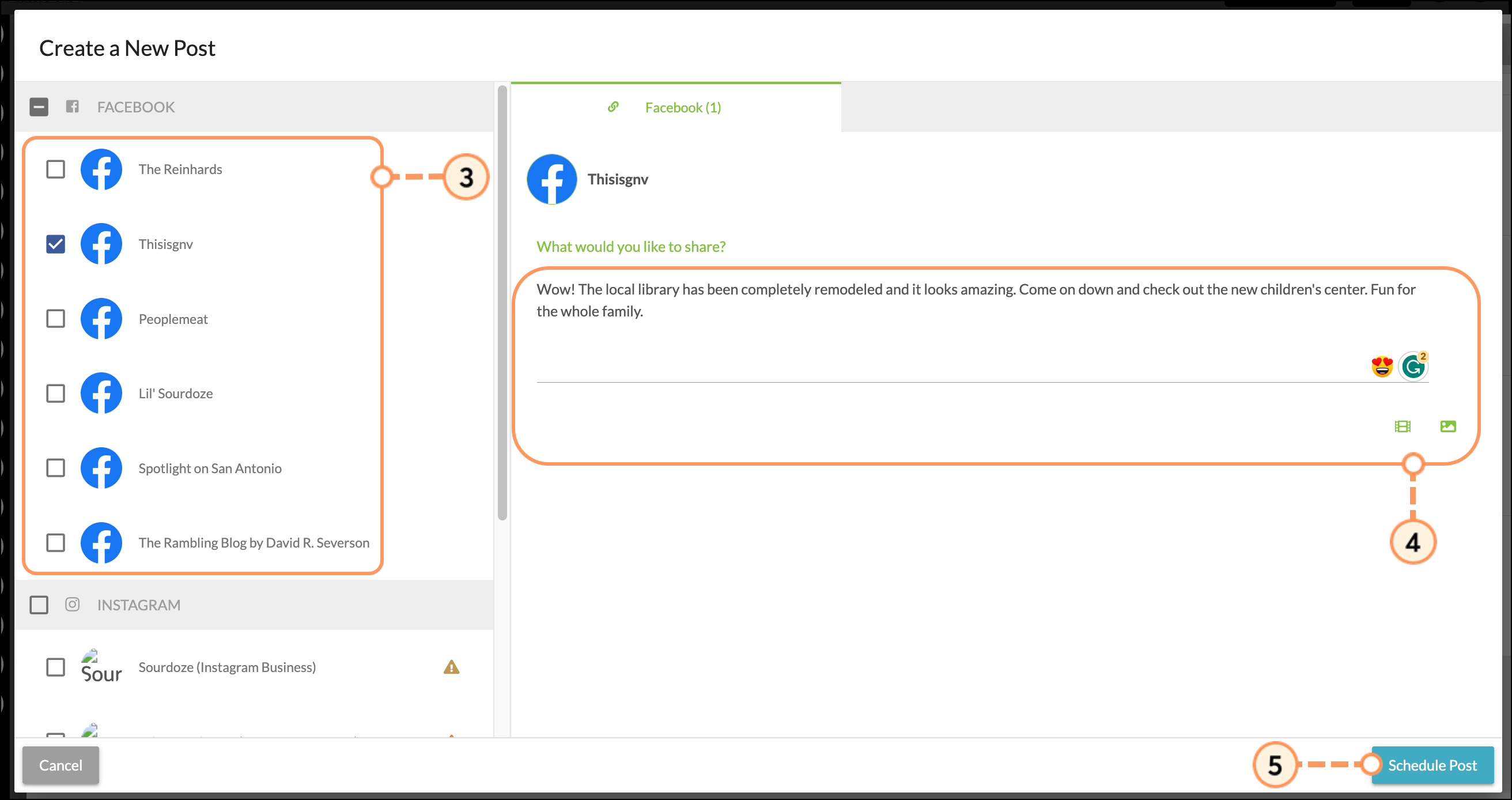
Task: Click The Rambling Blog Facebook page icon
Action: pyautogui.click(x=101, y=542)
